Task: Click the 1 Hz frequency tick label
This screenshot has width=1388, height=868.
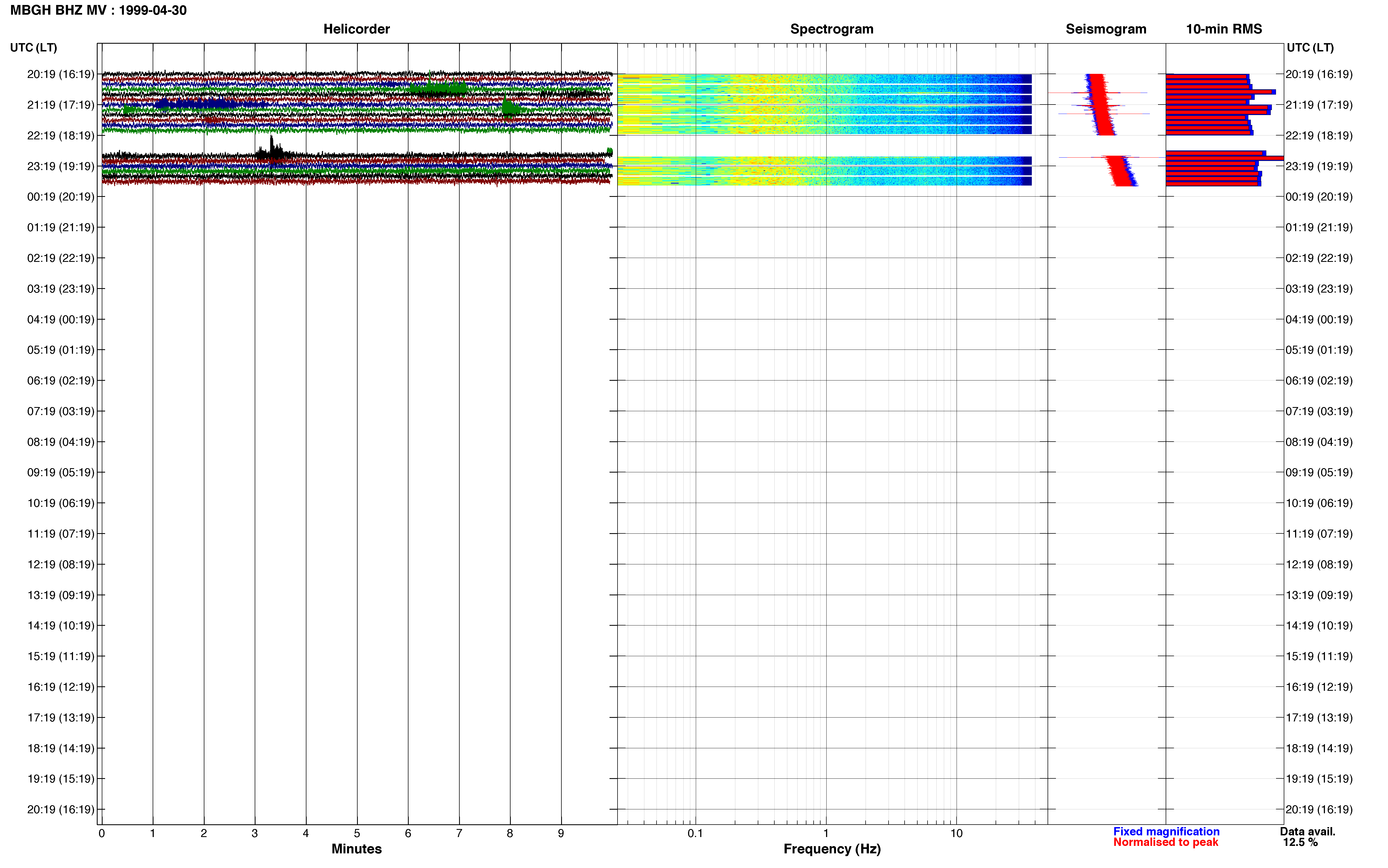Action: [x=826, y=833]
